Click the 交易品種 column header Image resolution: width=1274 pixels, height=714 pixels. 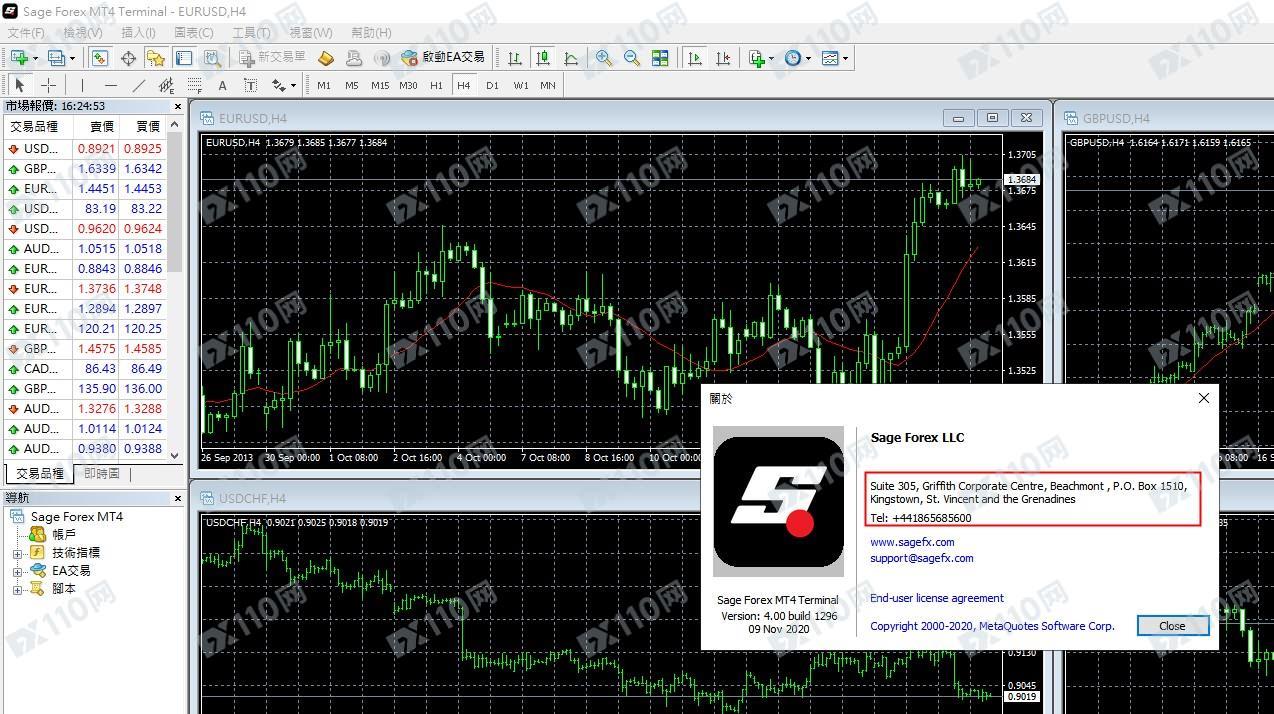click(38, 126)
